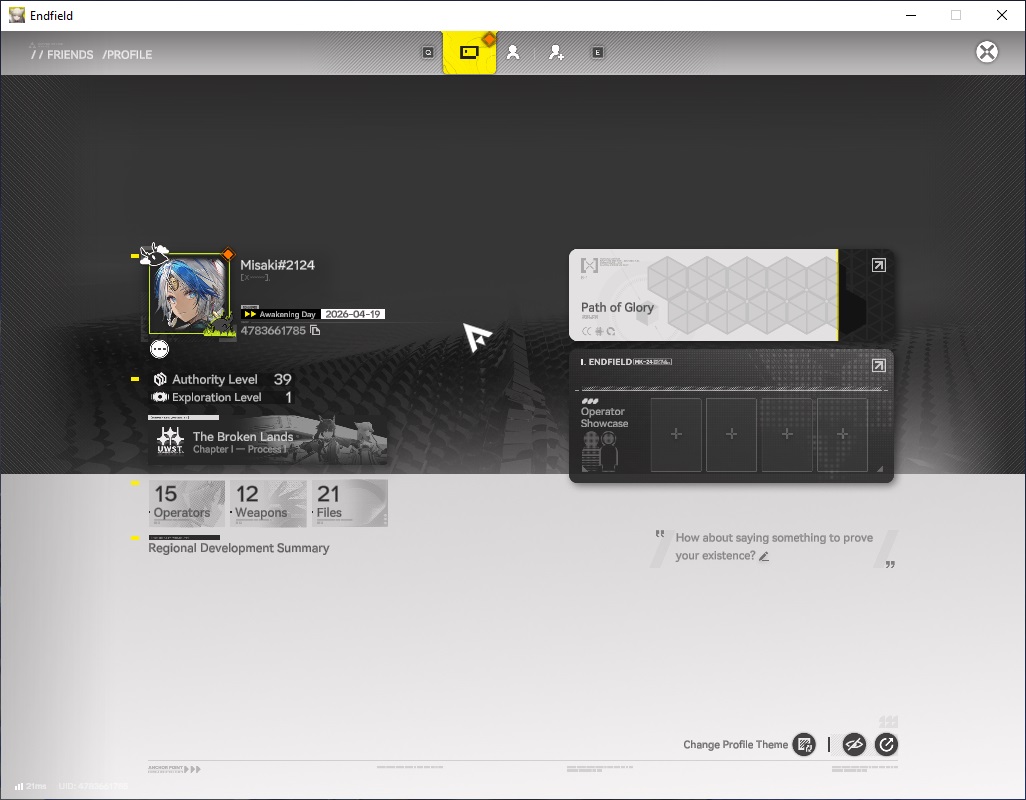Click the FRIENDS breadcrumb

(x=70, y=55)
